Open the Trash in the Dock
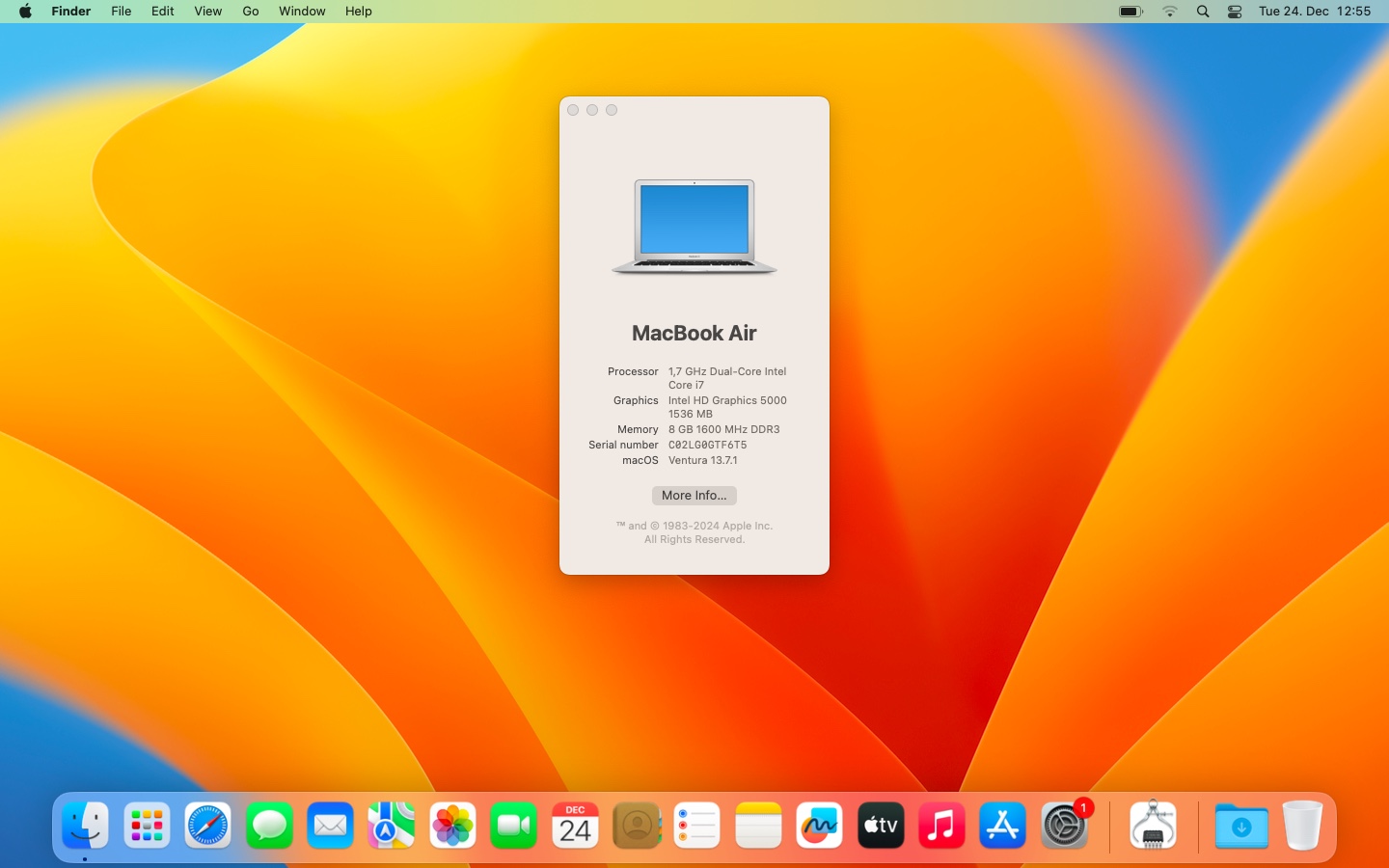 point(1302,826)
